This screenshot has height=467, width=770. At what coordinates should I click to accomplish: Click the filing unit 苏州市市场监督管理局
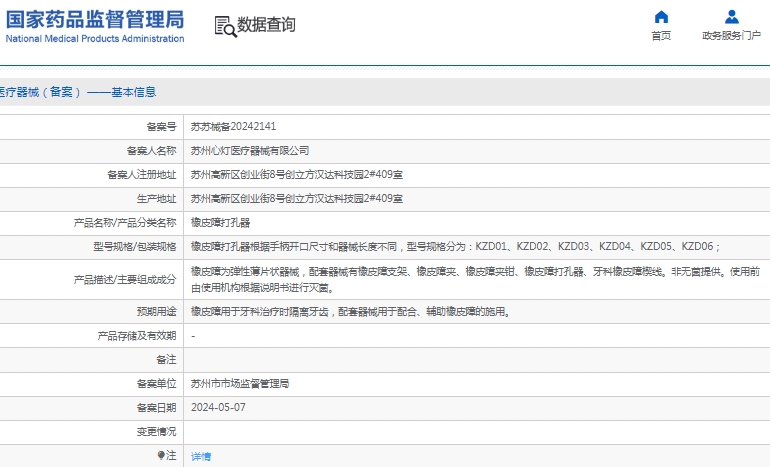(x=240, y=384)
